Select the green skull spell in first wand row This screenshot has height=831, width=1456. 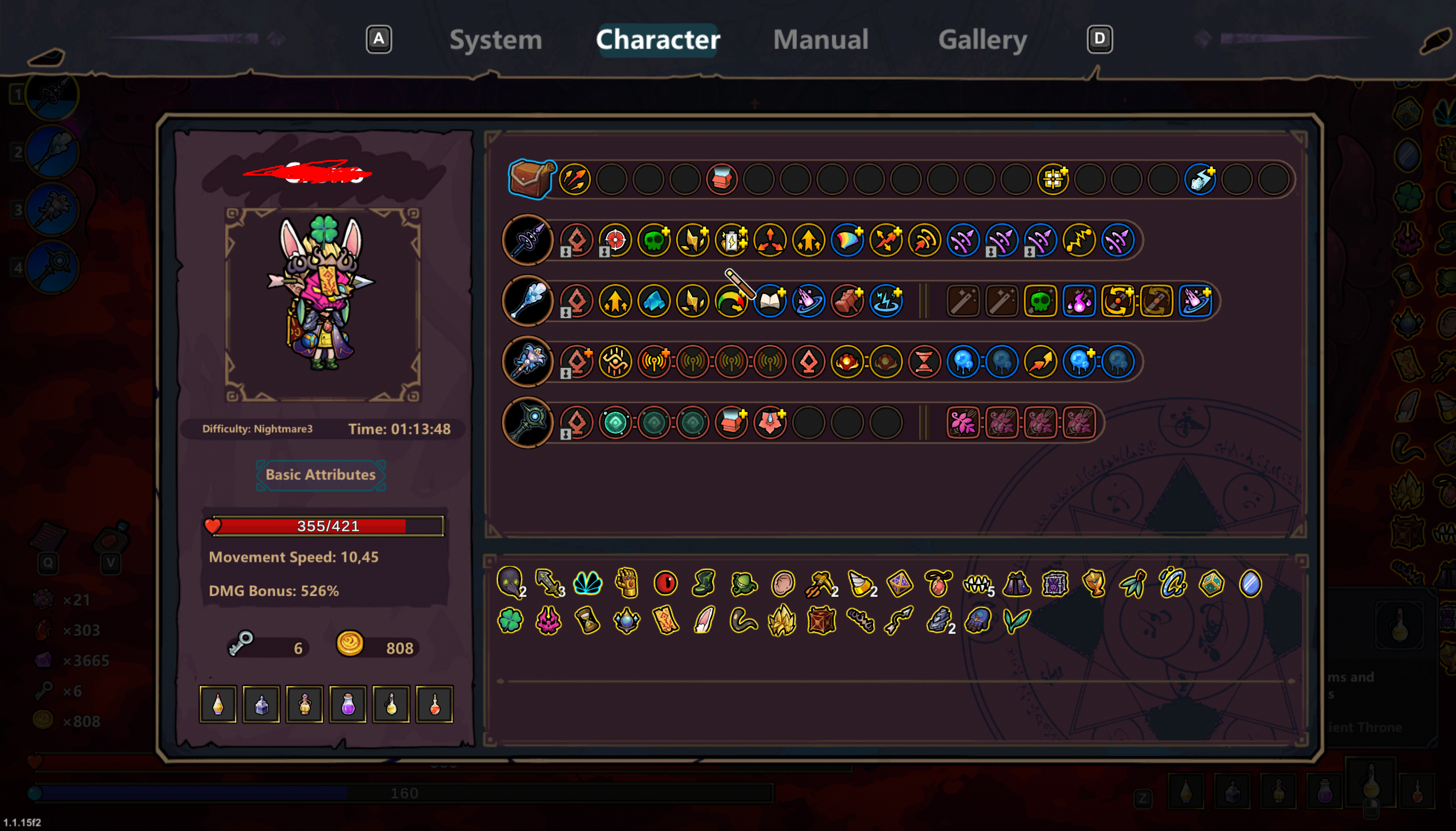[654, 240]
